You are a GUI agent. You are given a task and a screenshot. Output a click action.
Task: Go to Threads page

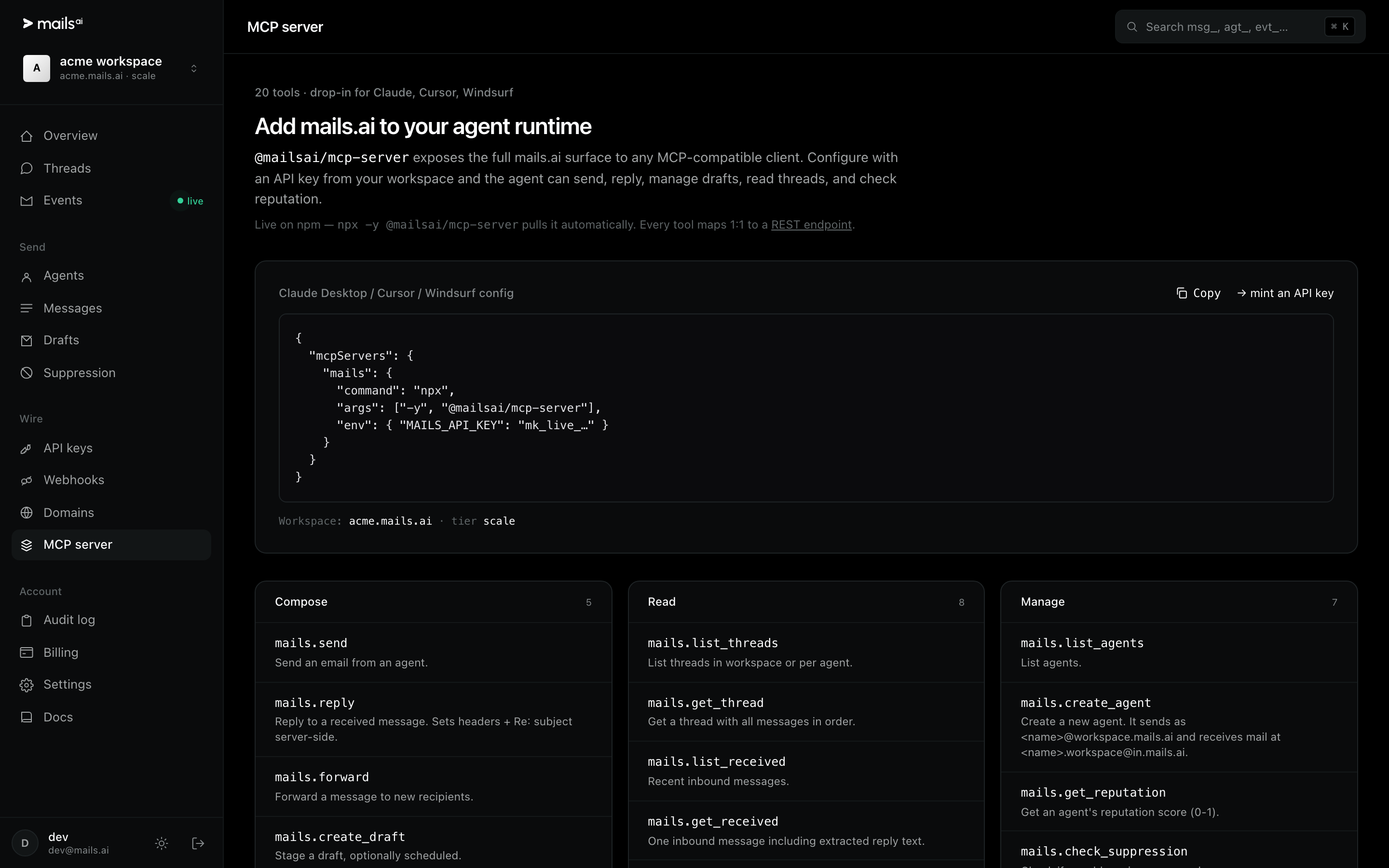point(111,168)
